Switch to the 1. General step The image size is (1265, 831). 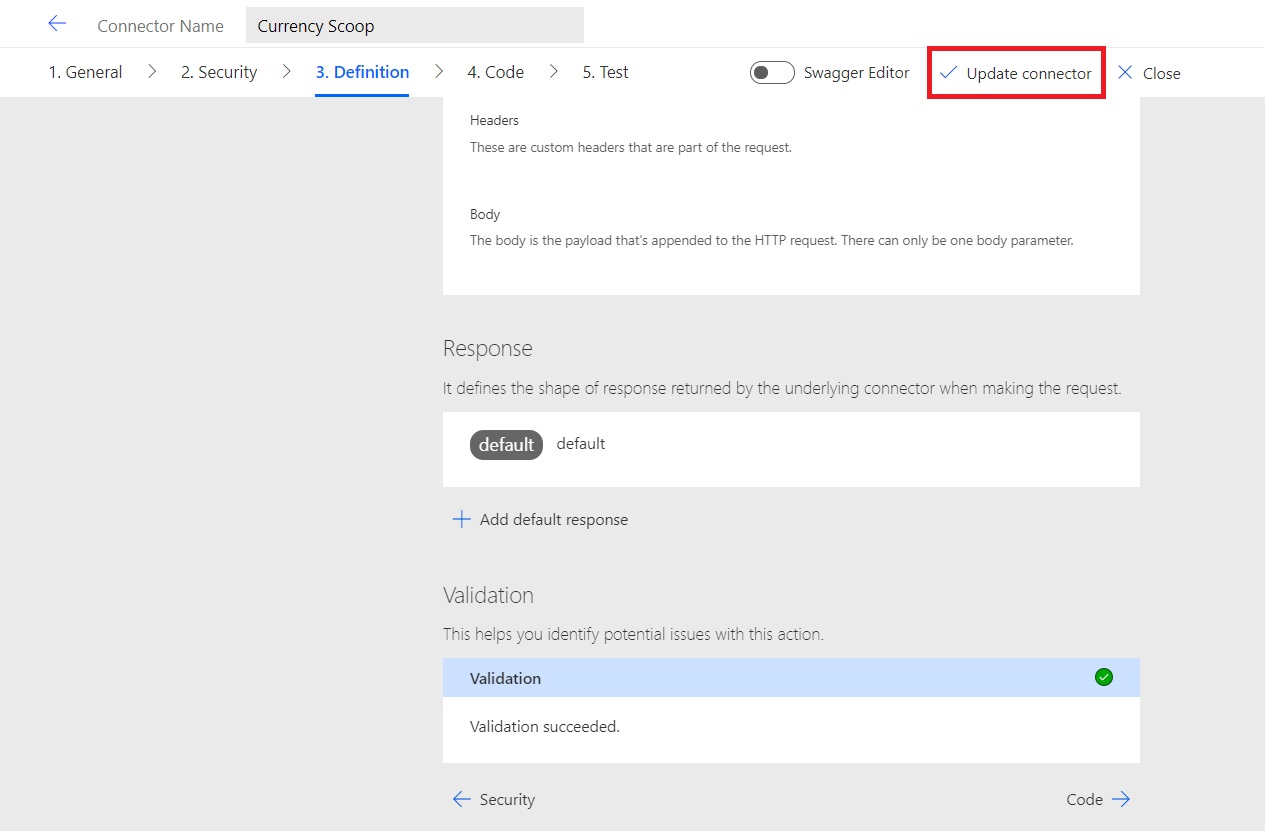tap(85, 71)
